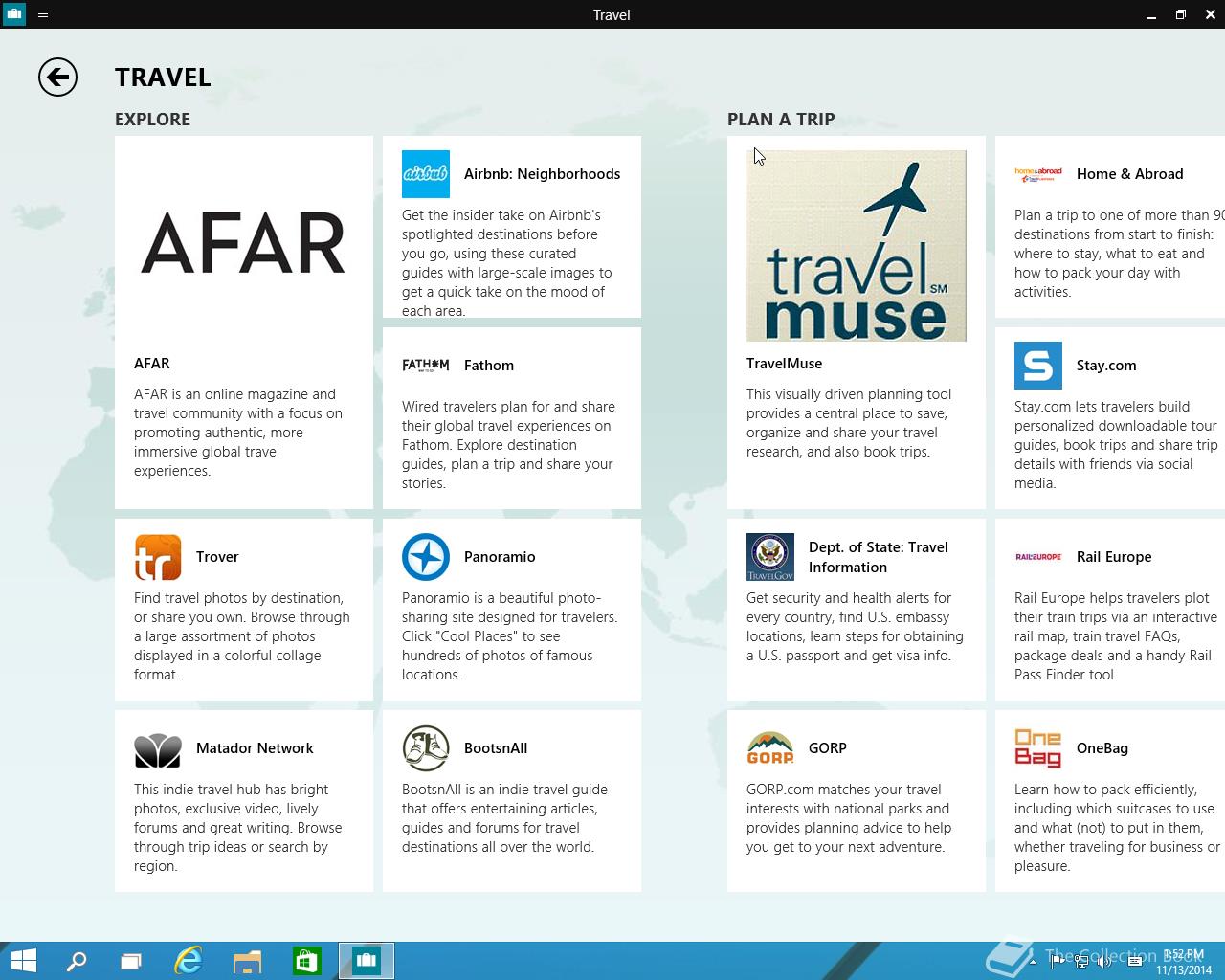
Task: Click the Rail Europe train trips description
Action: click(1116, 636)
